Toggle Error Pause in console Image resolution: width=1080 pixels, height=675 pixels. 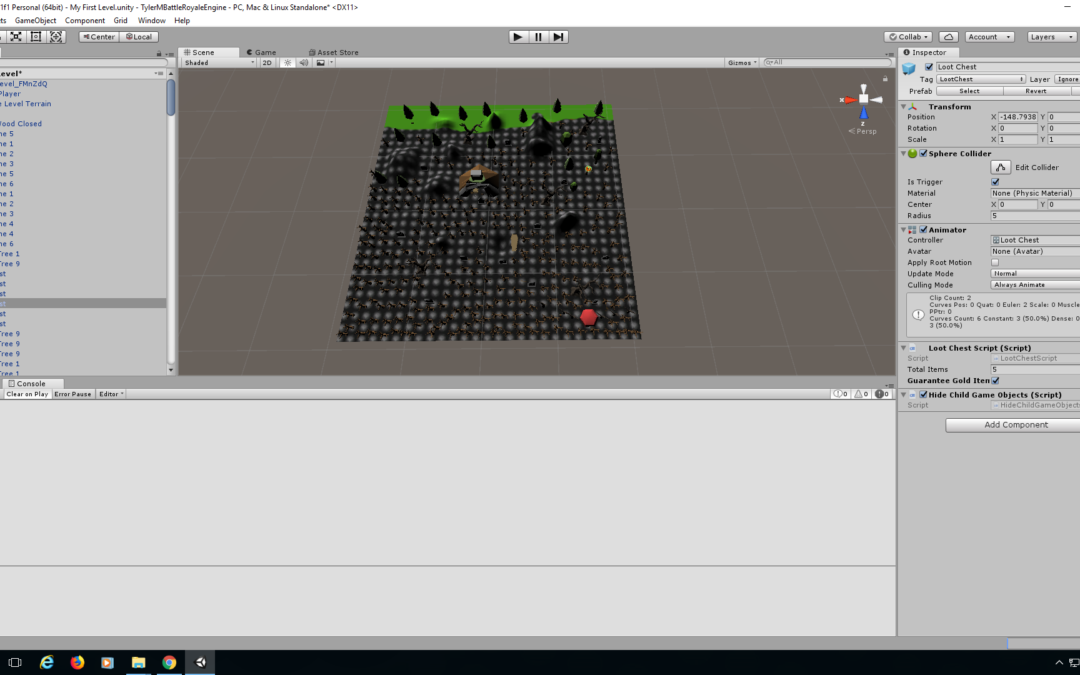(72, 394)
